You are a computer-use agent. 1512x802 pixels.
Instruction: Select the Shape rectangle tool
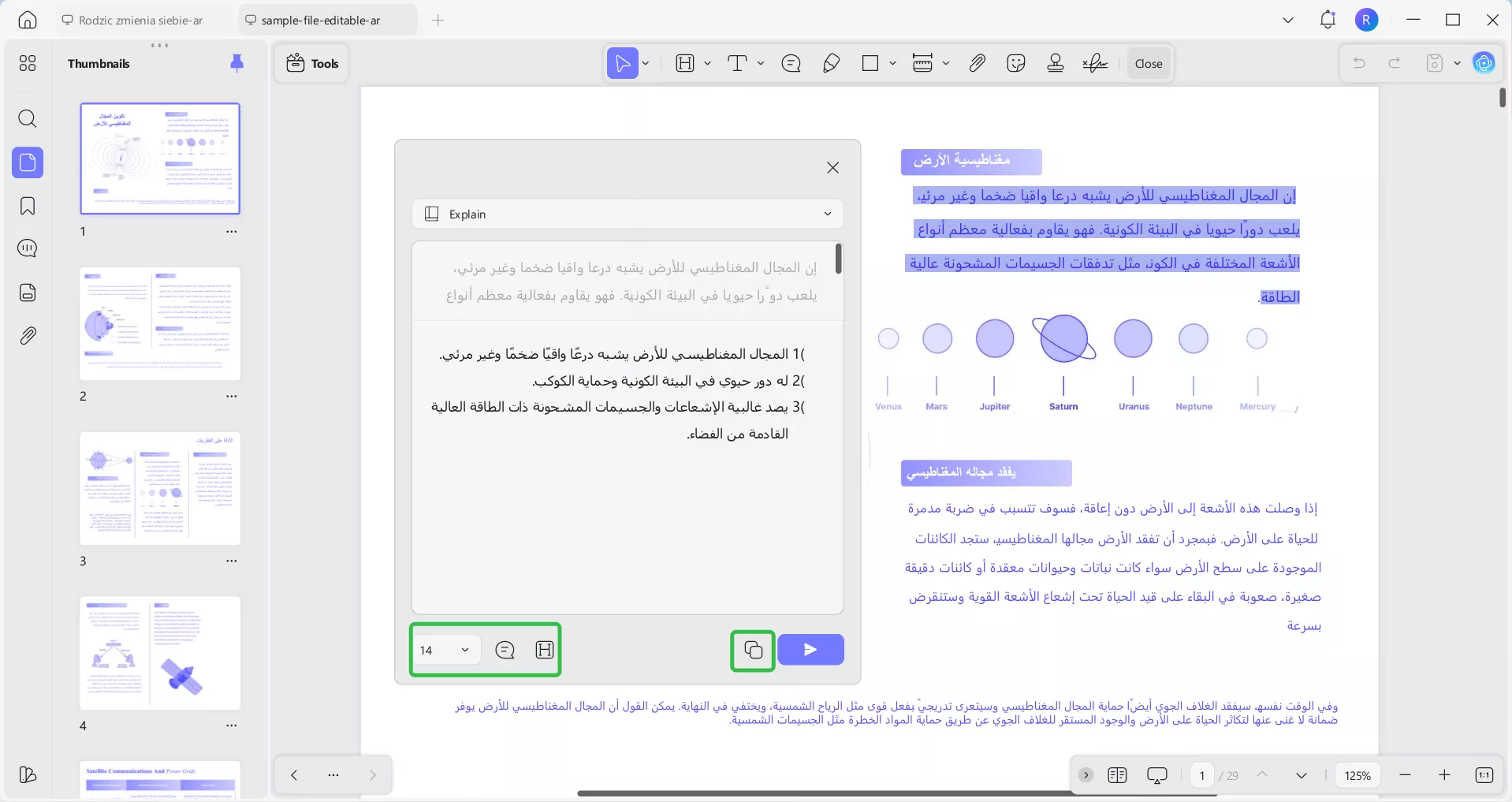[x=870, y=63]
